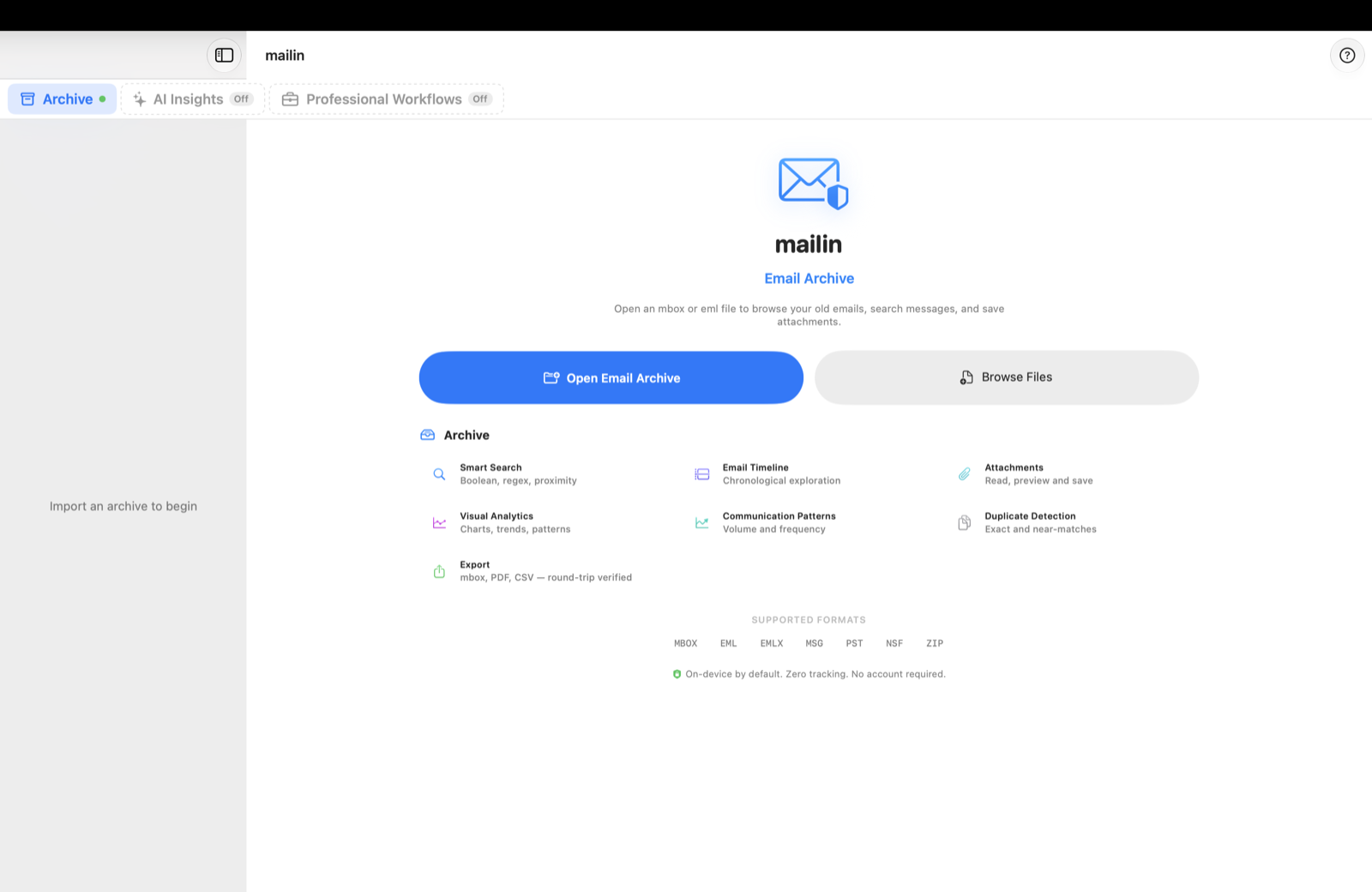
Task: Click the Export feature label
Action: tap(475, 564)
